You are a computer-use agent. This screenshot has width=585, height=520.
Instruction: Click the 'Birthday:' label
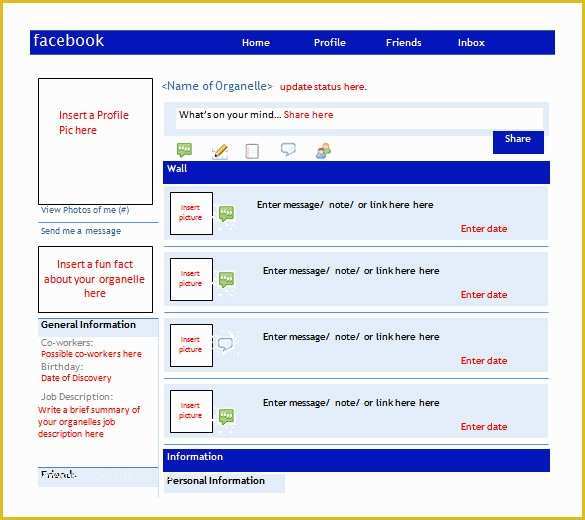click(62, 367)
